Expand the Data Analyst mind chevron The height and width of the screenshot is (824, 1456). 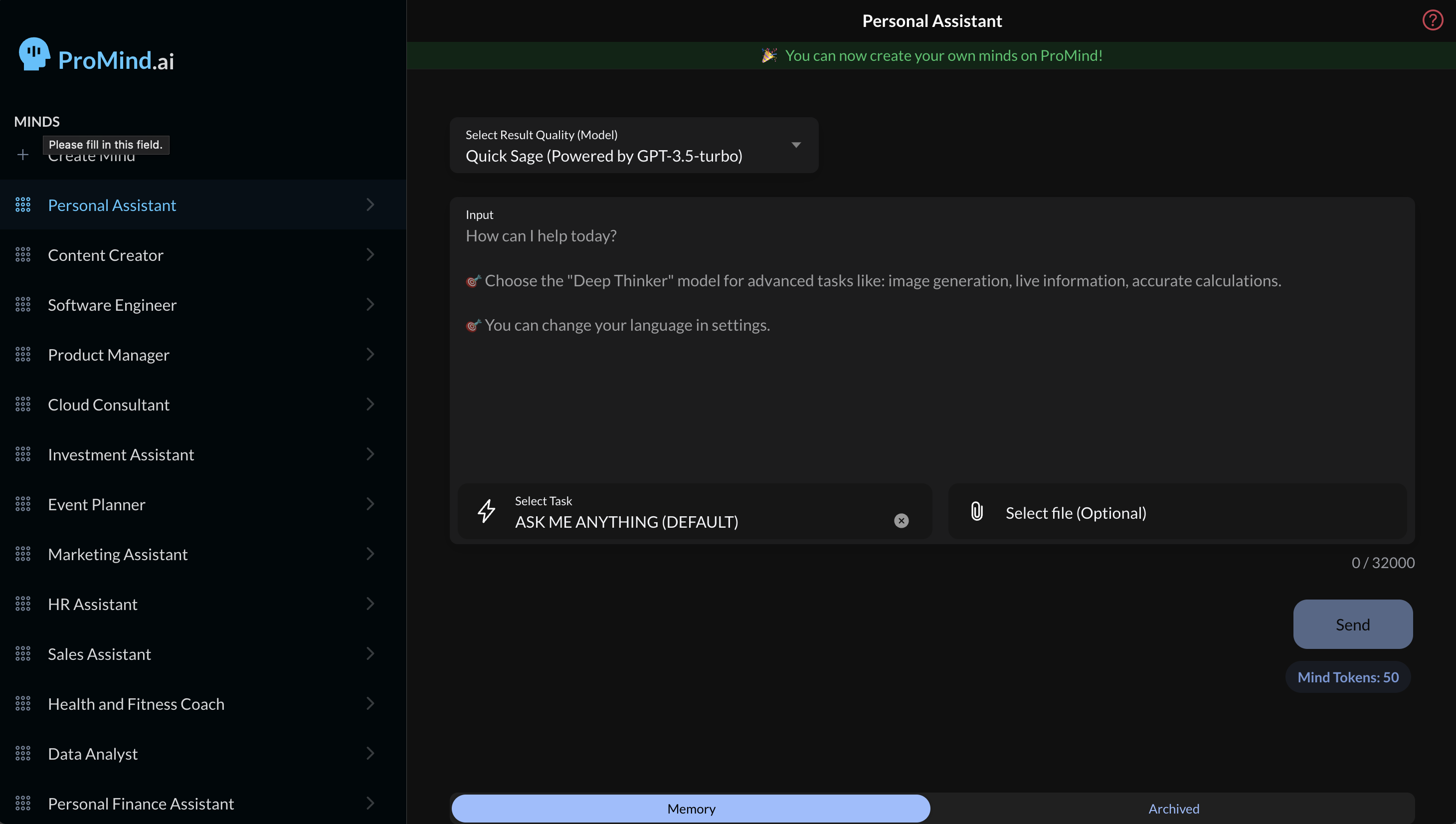point(370,752)
